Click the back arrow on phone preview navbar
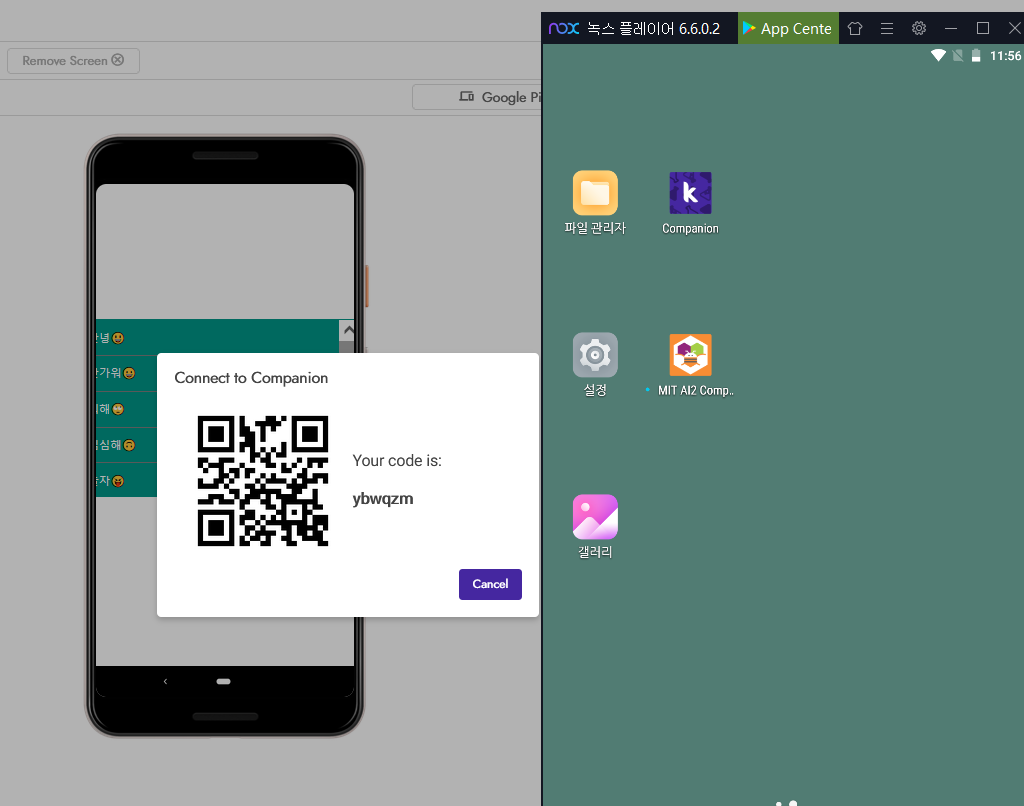Image resolution: width=1024 pixels, height=806 pixels. pos(165,681)
